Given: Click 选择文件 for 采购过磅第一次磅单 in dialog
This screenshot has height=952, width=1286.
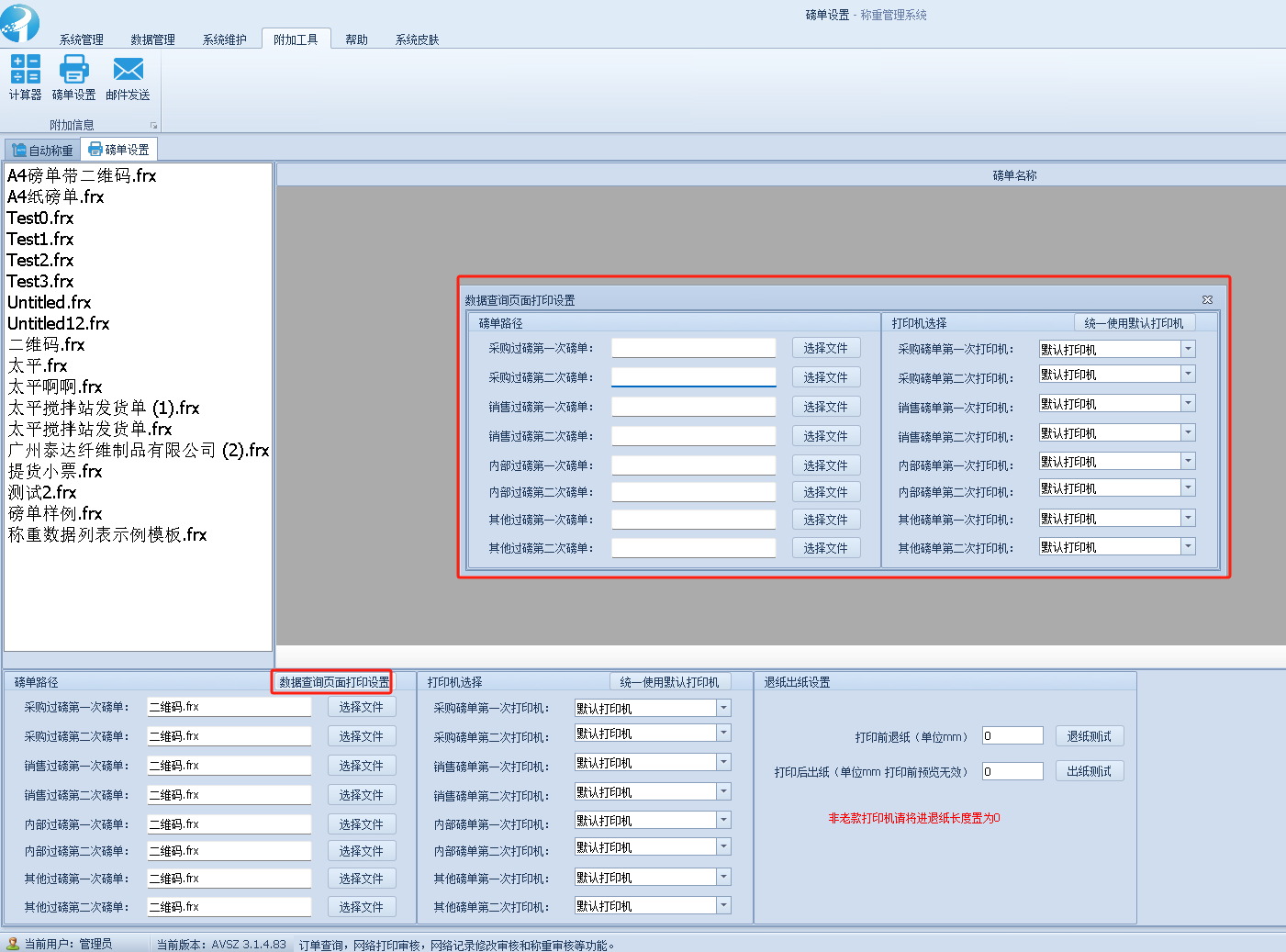Looking at the screenshot, I should point(826,348).
